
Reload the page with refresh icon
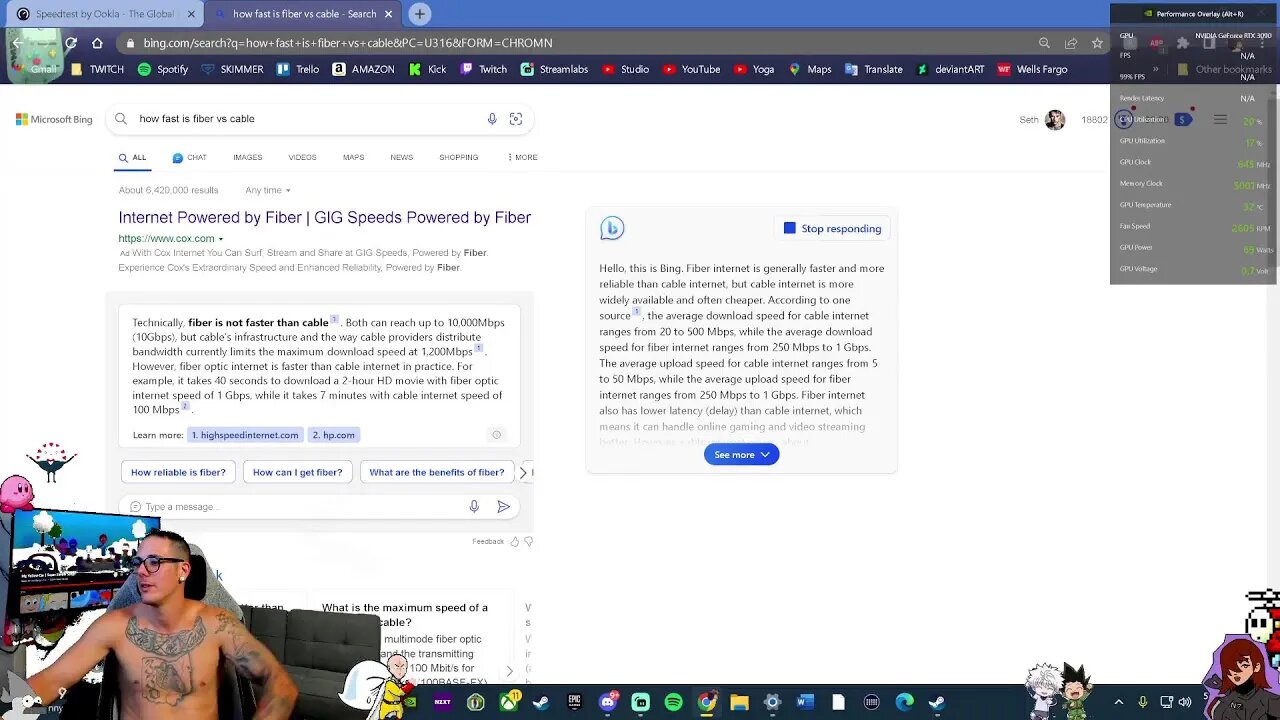71,43
